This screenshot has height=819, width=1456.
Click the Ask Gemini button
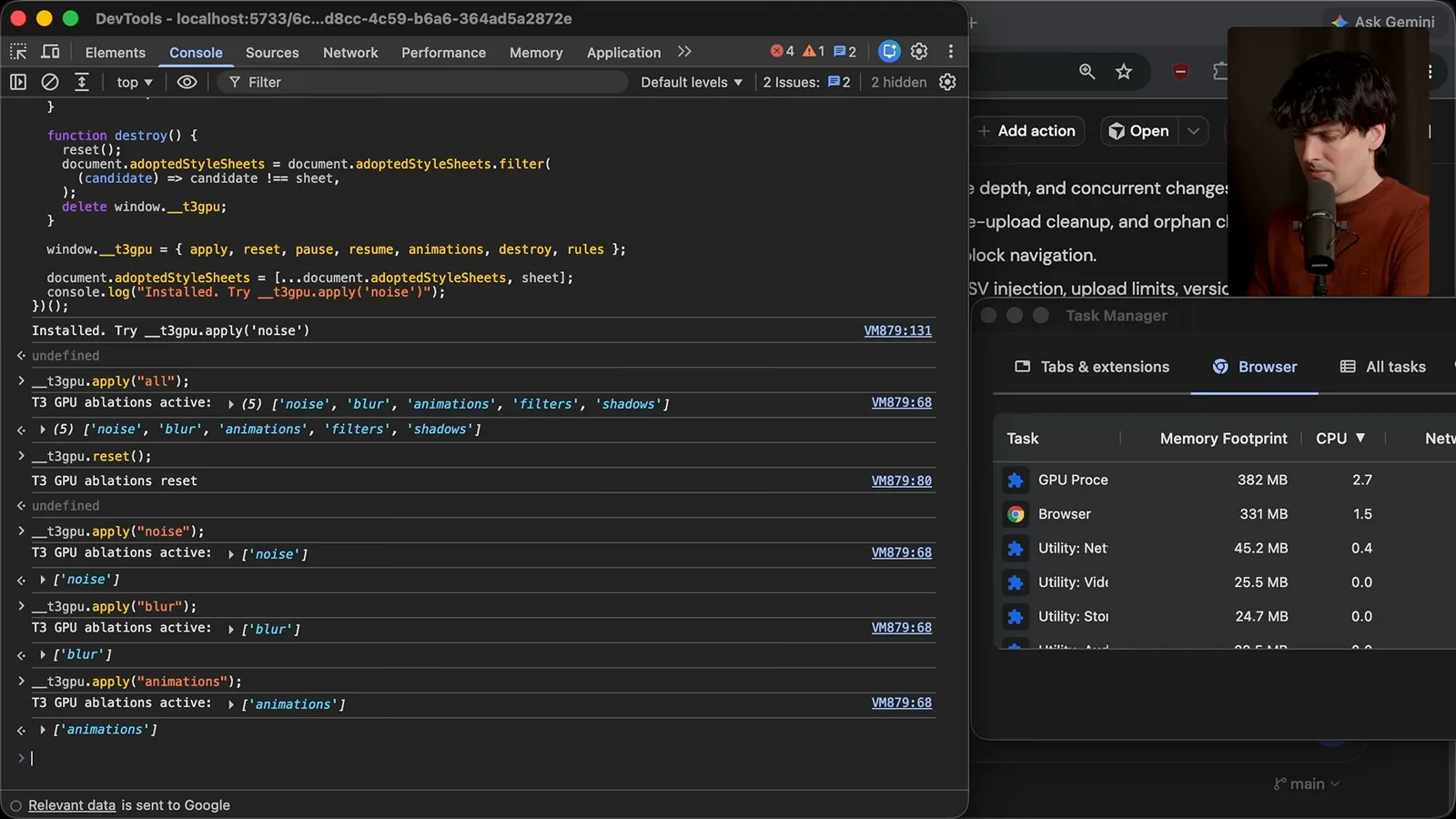click(x=1382, y=22)
